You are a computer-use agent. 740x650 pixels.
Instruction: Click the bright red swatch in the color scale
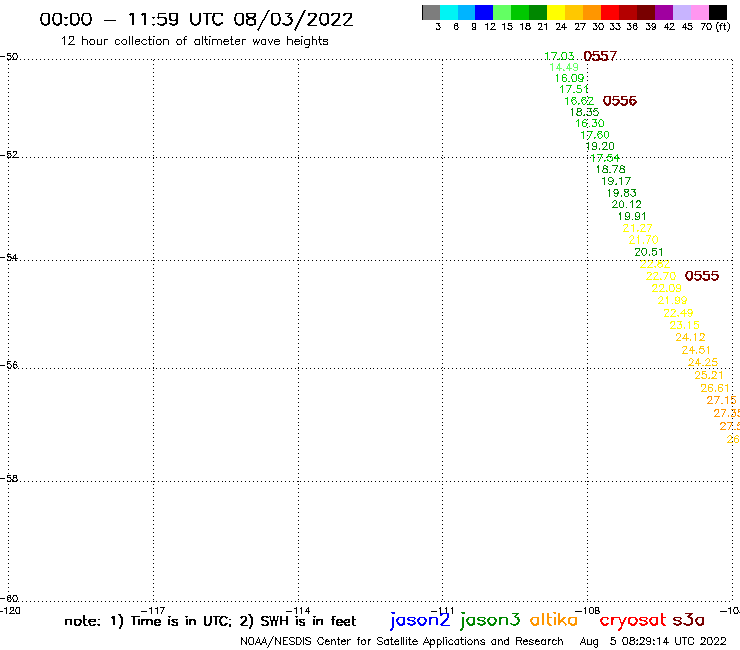click(x=610, y=12)
